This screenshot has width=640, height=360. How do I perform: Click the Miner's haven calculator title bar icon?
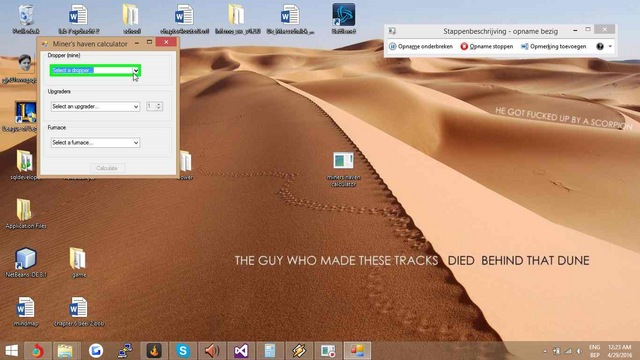[x=45, y=44]
